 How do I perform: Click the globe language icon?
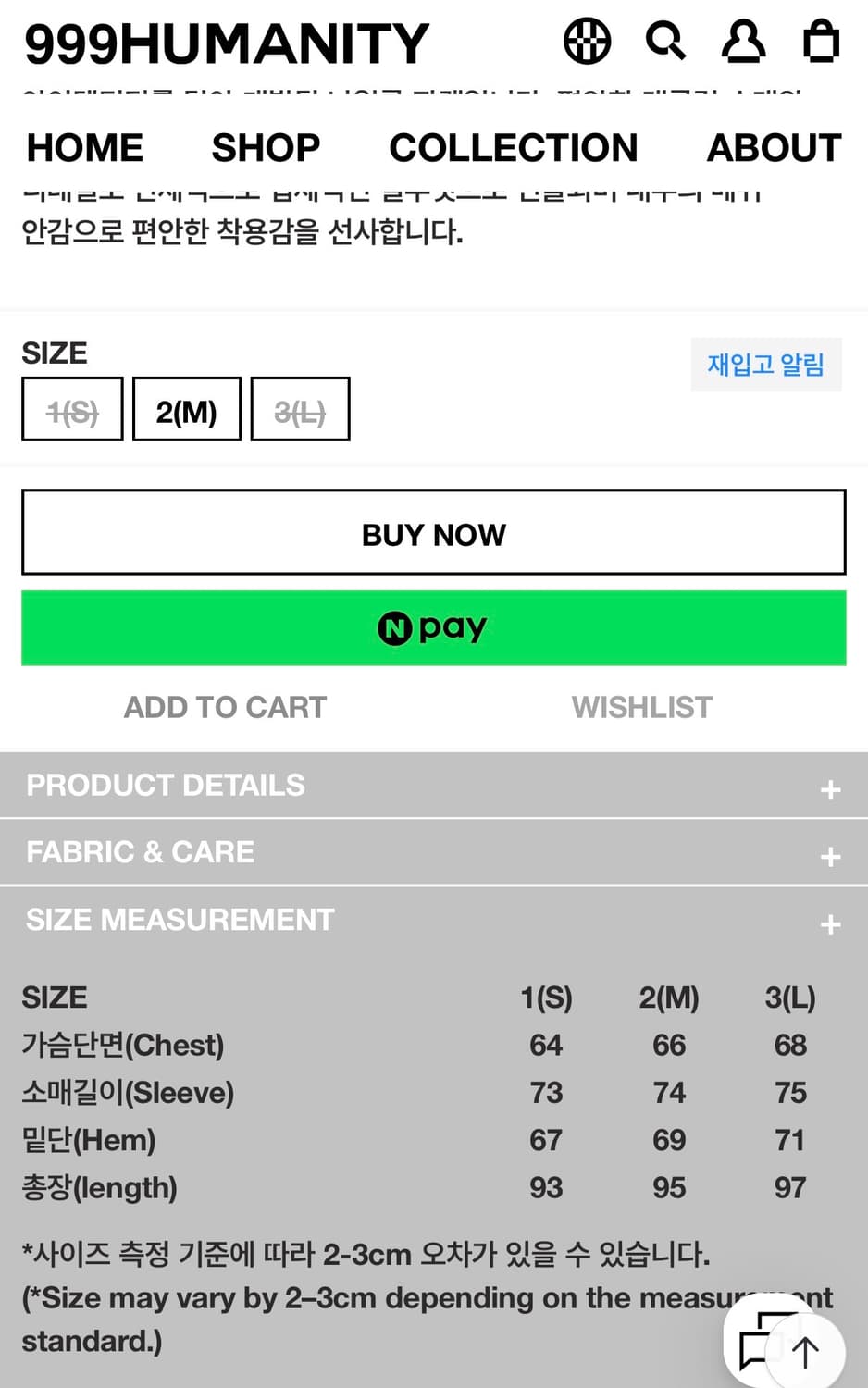click(x=587, y=42)
